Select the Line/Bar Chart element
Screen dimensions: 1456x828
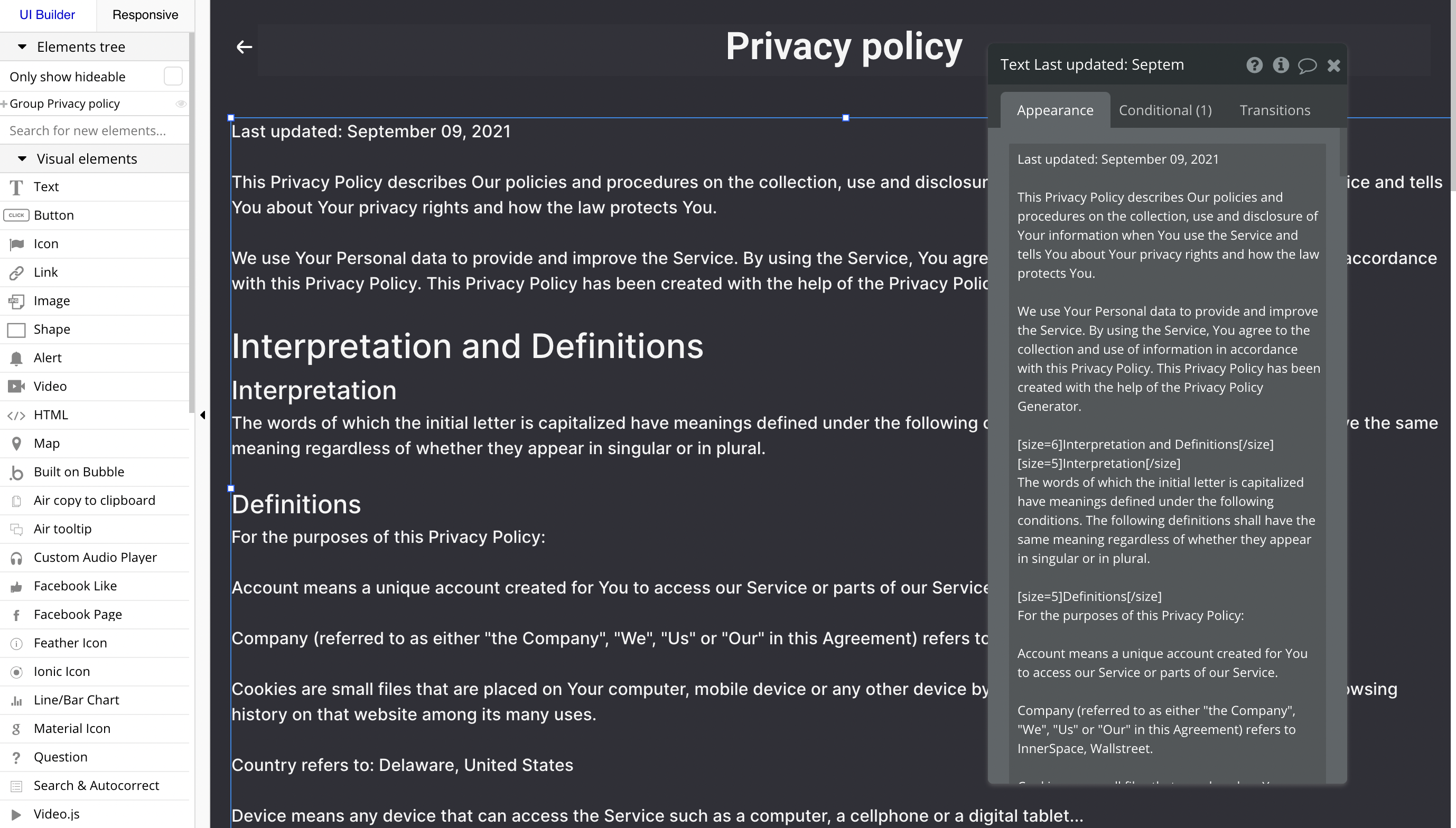pos(76,700)
